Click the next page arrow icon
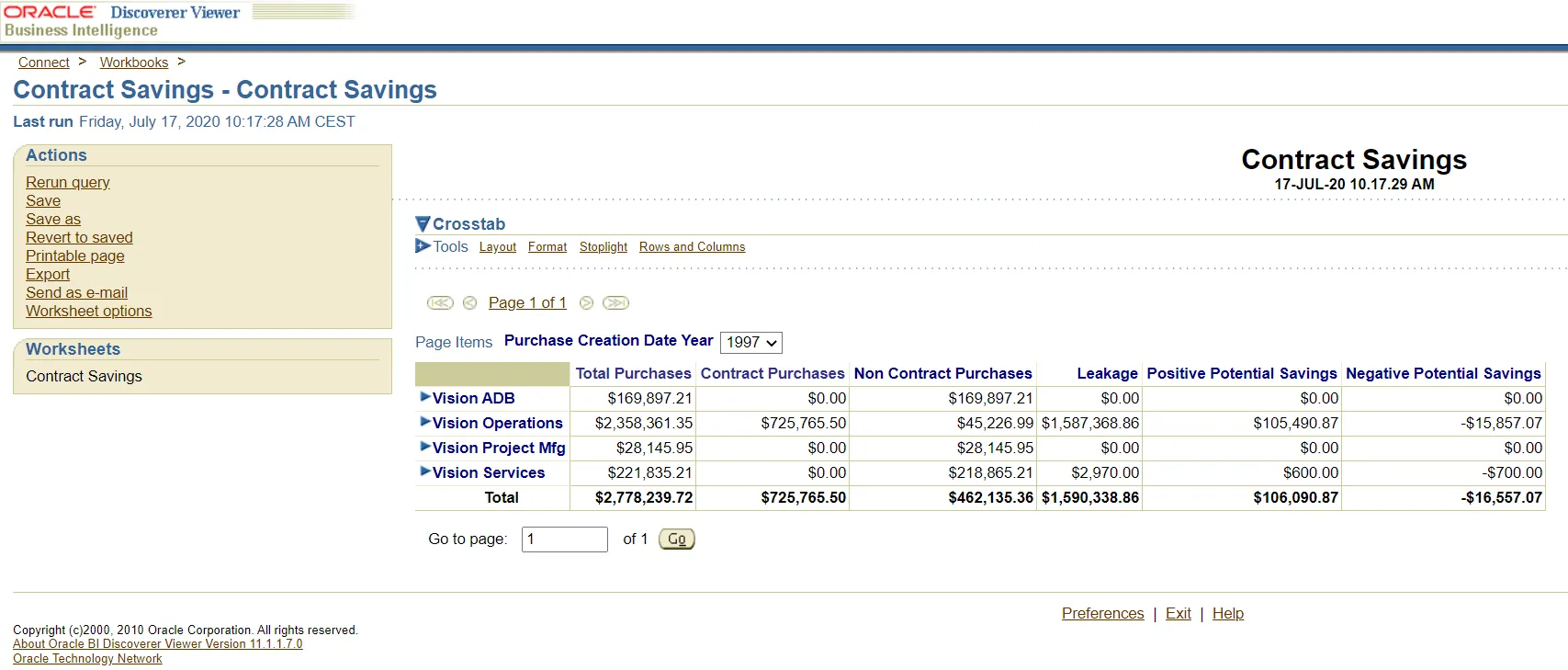The width and height of the screenshot is (1568, 670). pos(586,302)
